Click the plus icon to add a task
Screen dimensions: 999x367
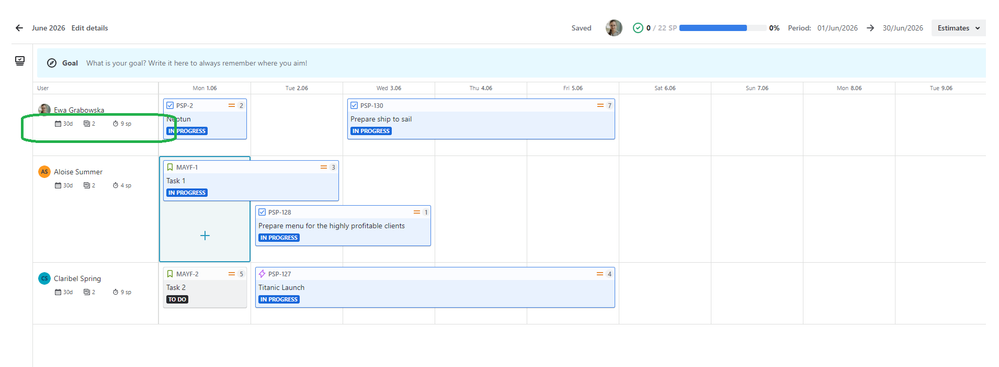tap(205, 236)
